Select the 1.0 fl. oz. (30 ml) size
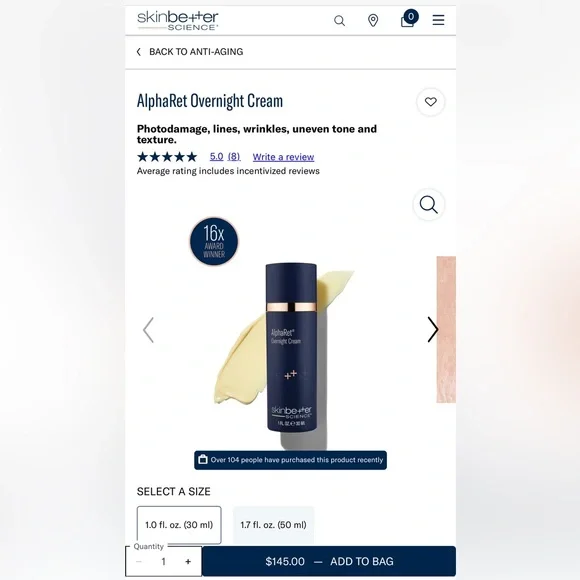 click(179, 525)
